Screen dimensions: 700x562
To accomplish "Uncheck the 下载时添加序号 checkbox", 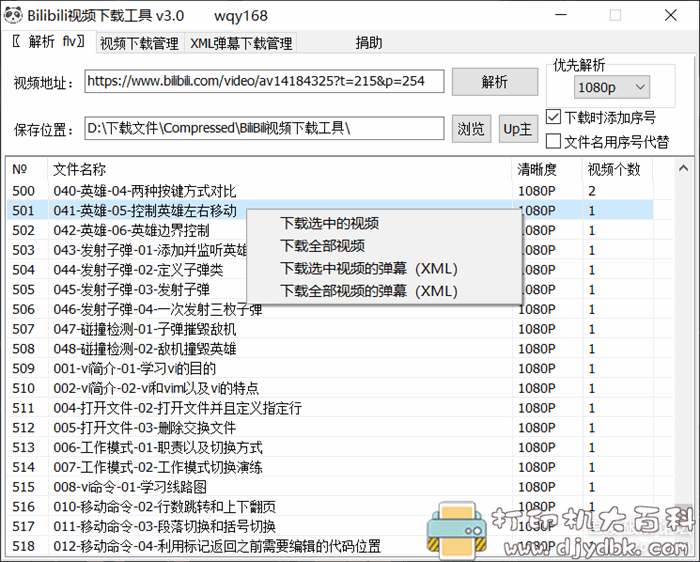I will point(554,117).
